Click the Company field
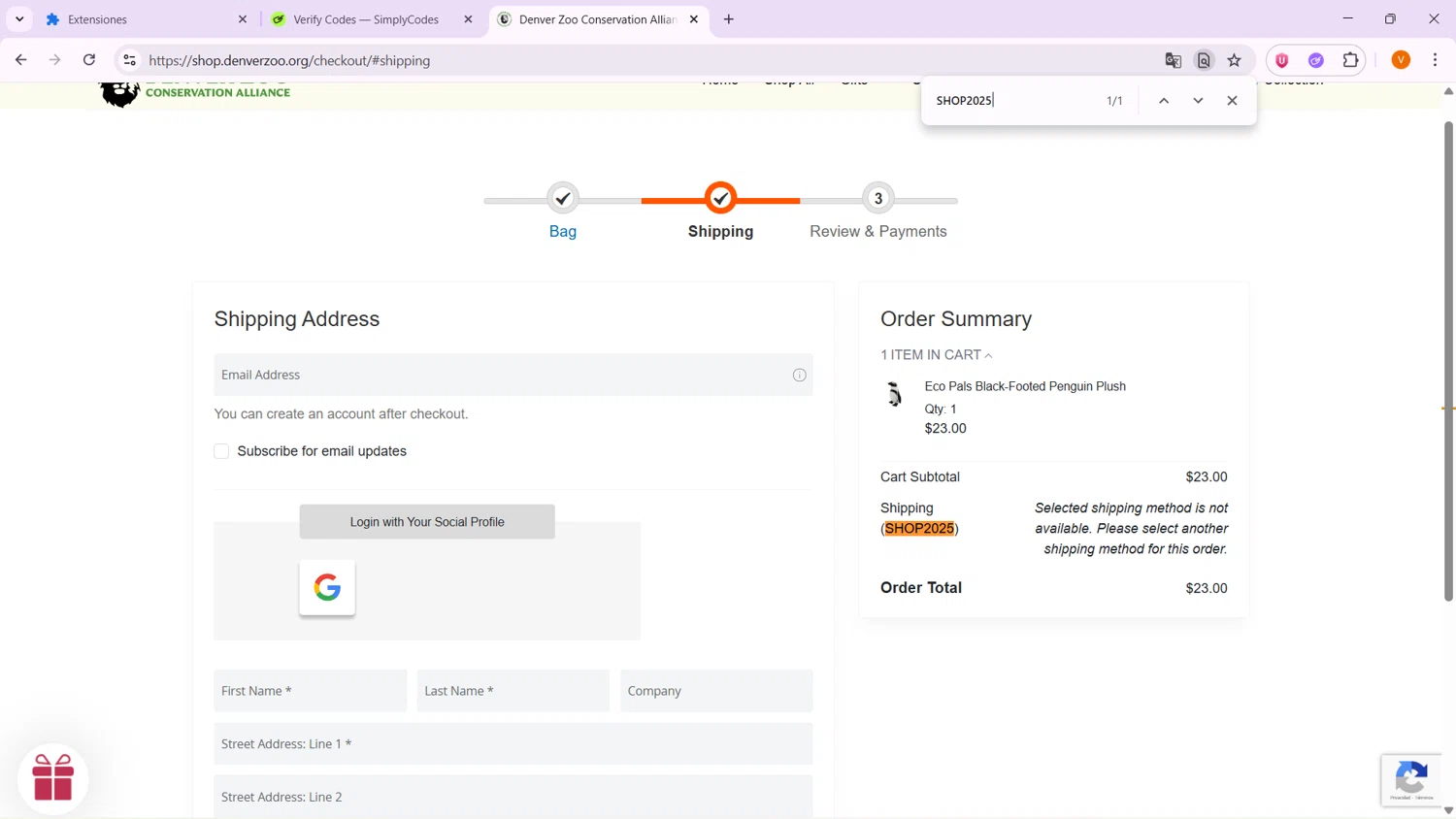The height and width of the screenshot is (819, 1456). (716, 691)
